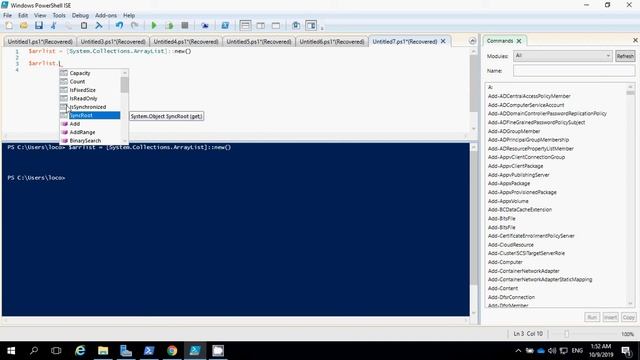Switch to the Untitled6.ps1 tab
640x360 pixels.
[x=332, y=42]
